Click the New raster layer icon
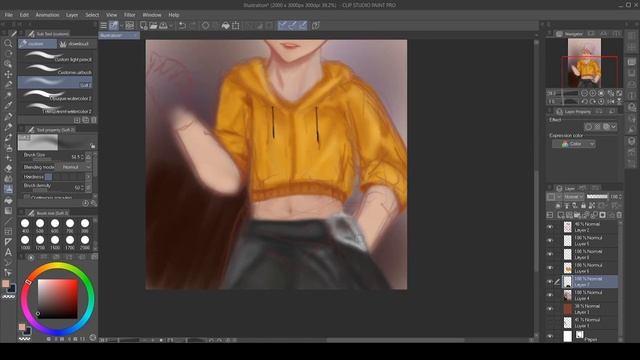 [x=560, y=215]
